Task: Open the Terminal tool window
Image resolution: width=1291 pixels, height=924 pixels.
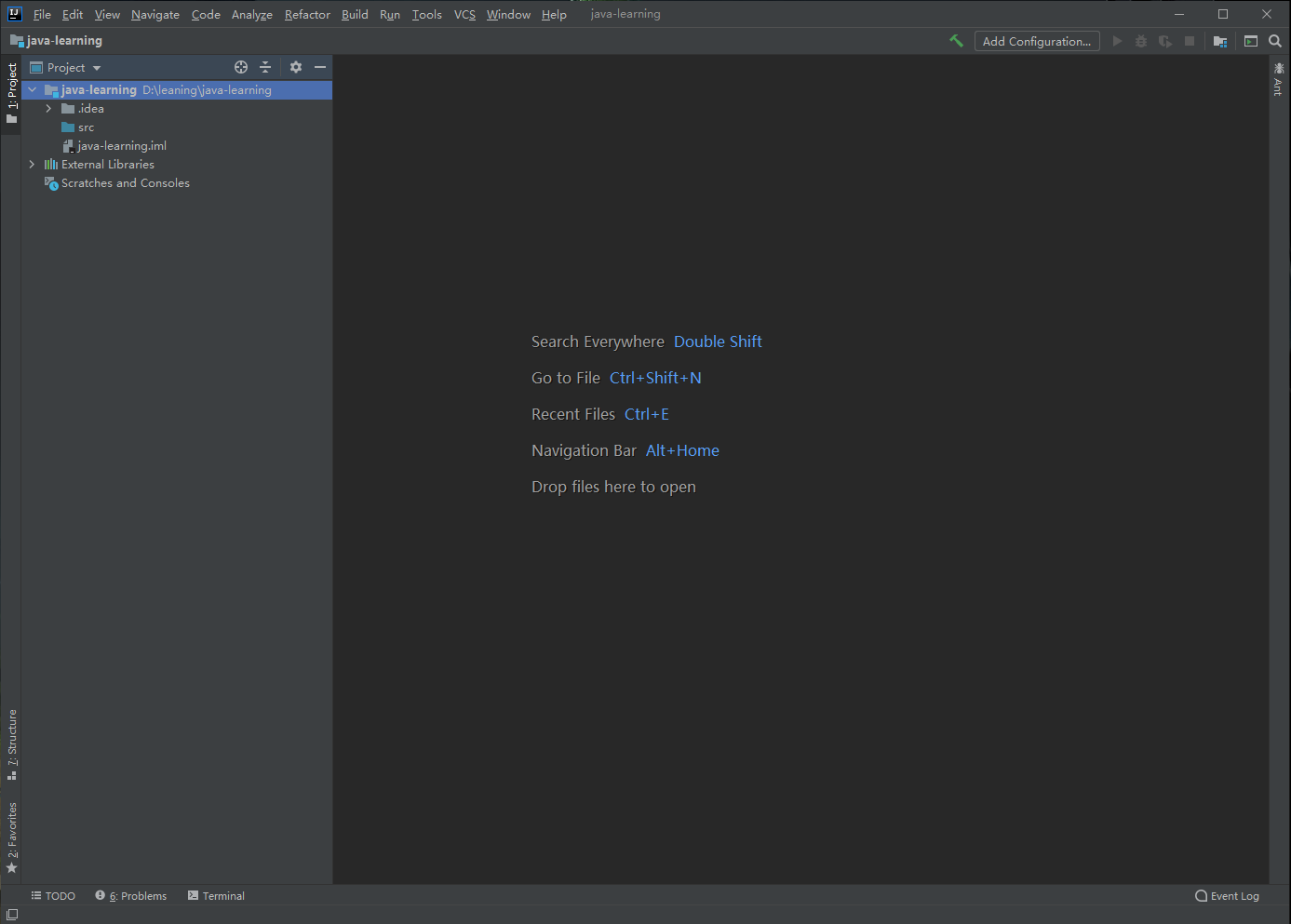Action: [x=216, y=896]
